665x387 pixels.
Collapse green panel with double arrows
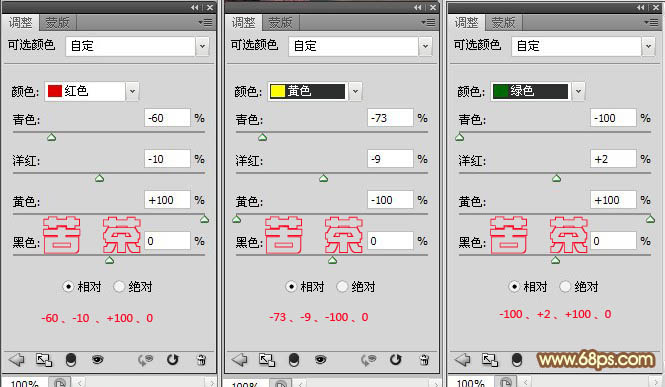640,8
